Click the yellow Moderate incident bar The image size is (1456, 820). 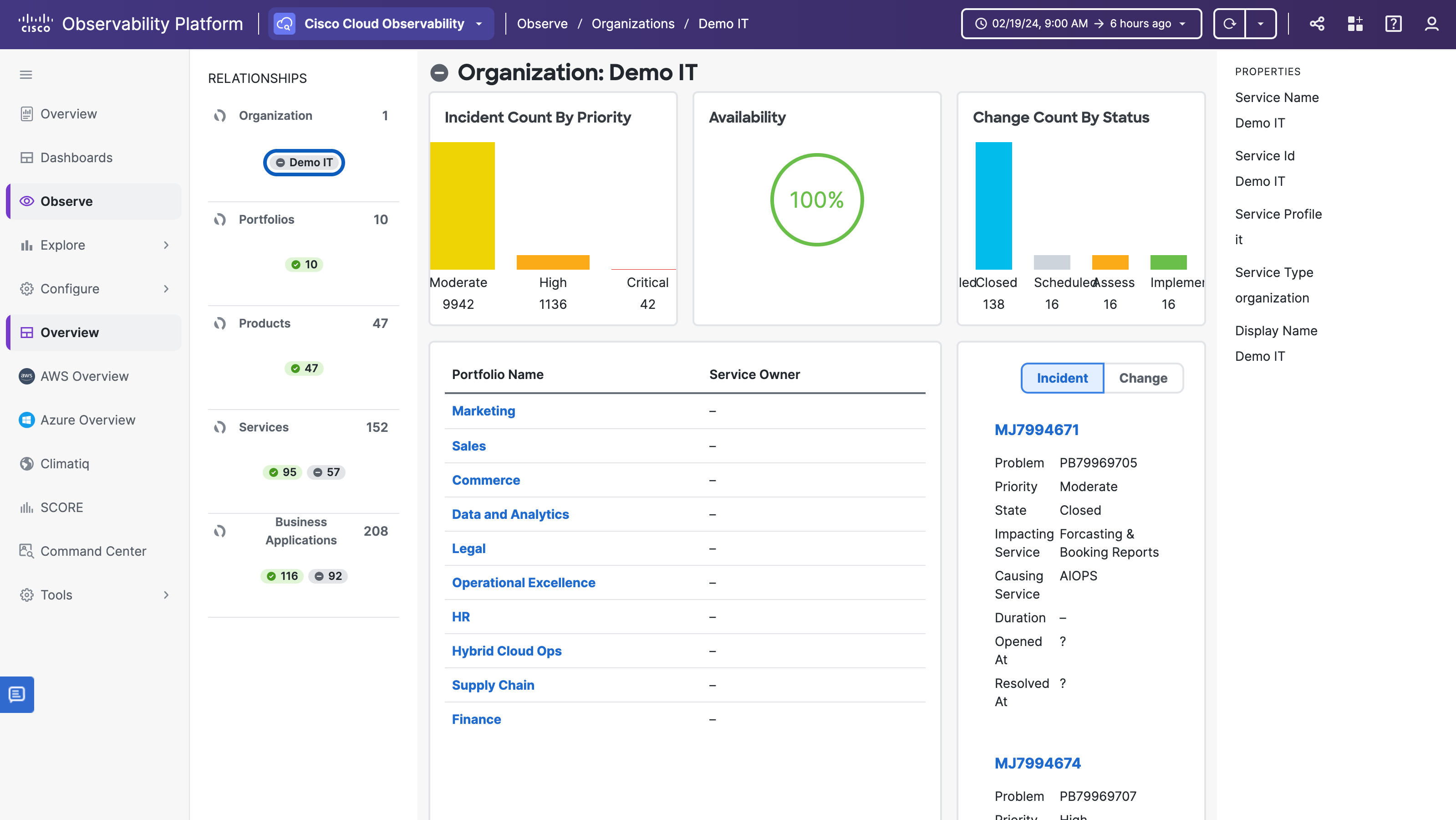(463, 206)
